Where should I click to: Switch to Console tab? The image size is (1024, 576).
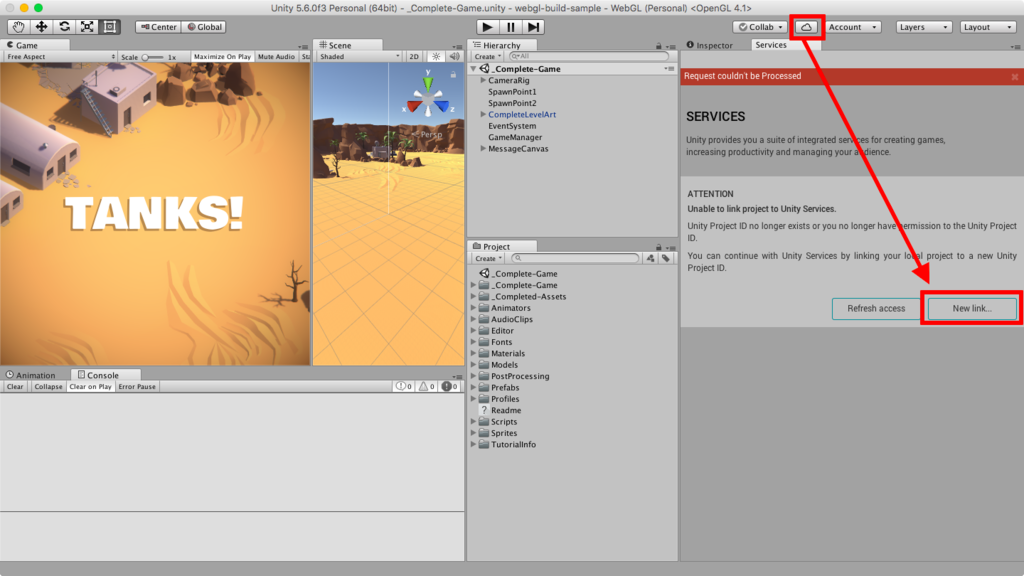103,375
